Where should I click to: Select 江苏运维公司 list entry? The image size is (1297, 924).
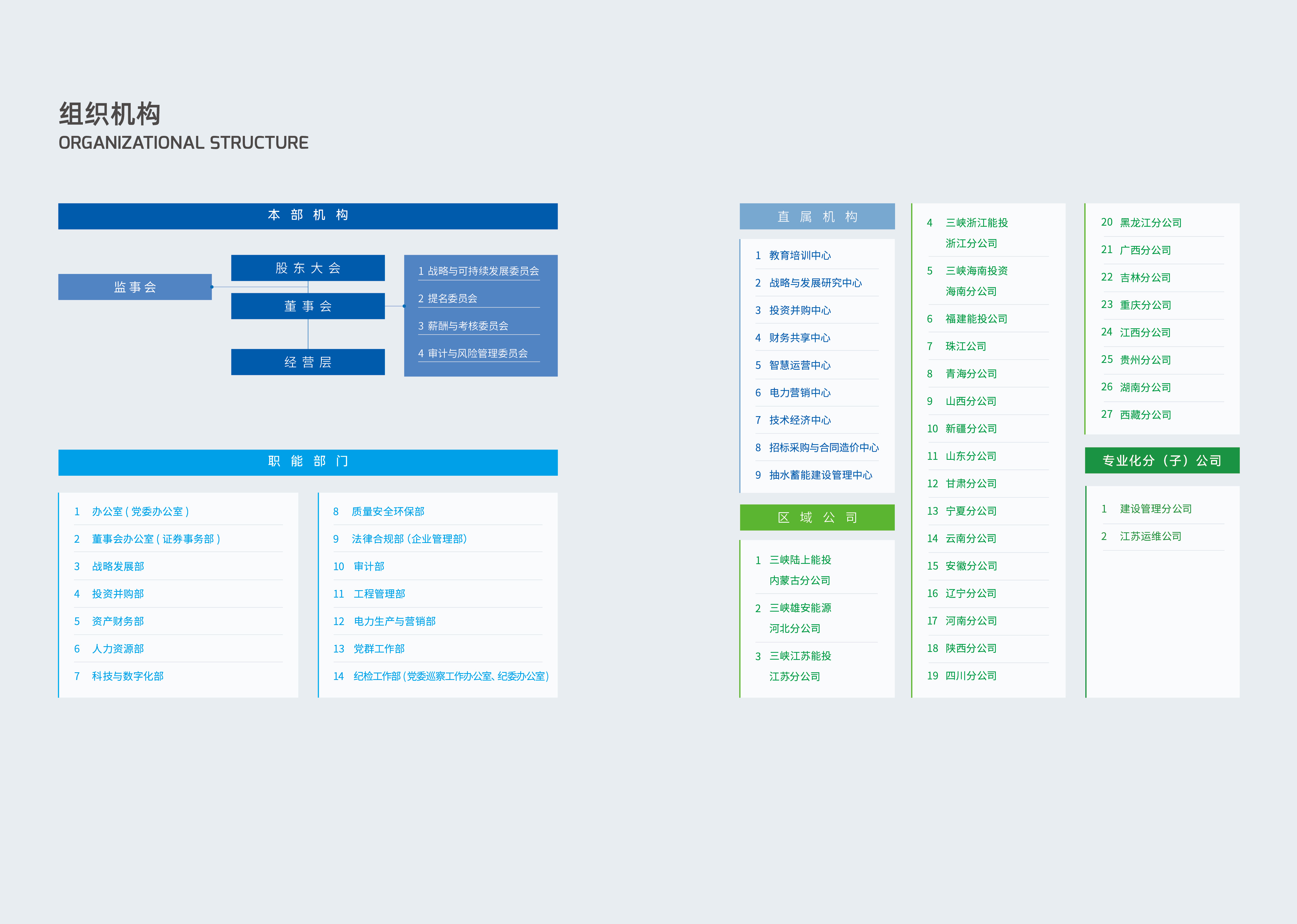[1150, 536]
